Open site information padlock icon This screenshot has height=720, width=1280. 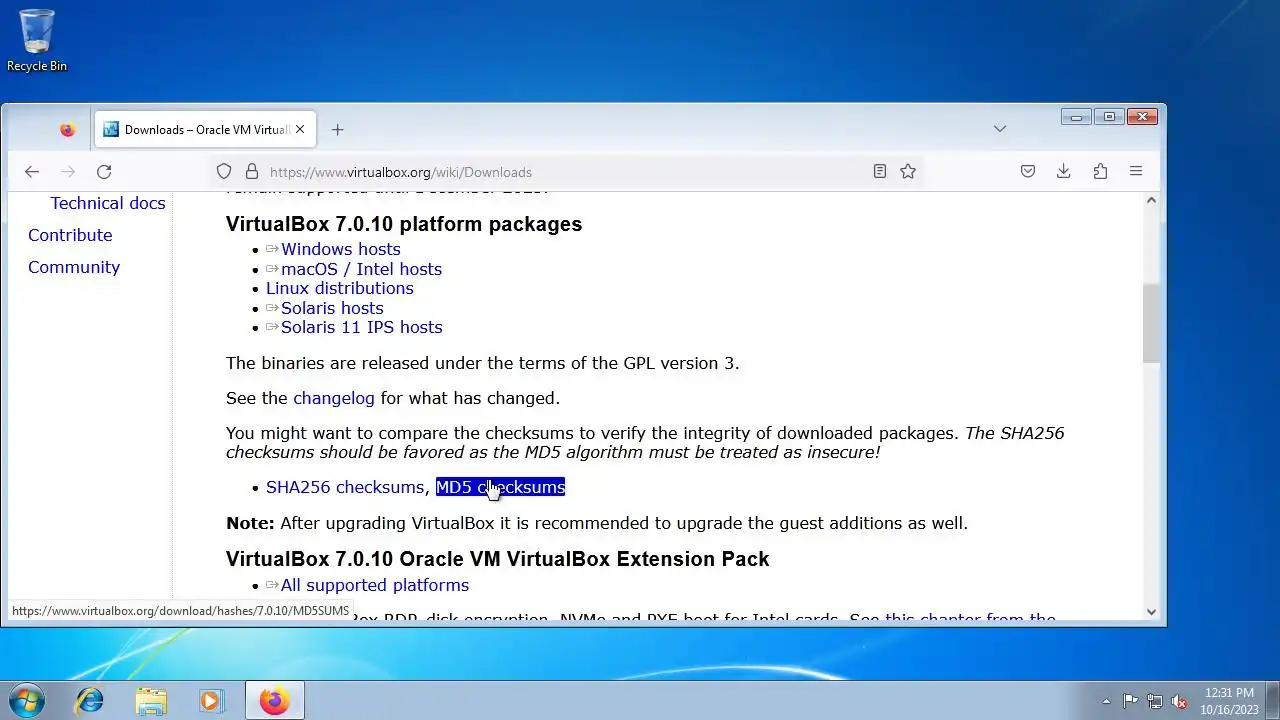(x=252, y=171)
